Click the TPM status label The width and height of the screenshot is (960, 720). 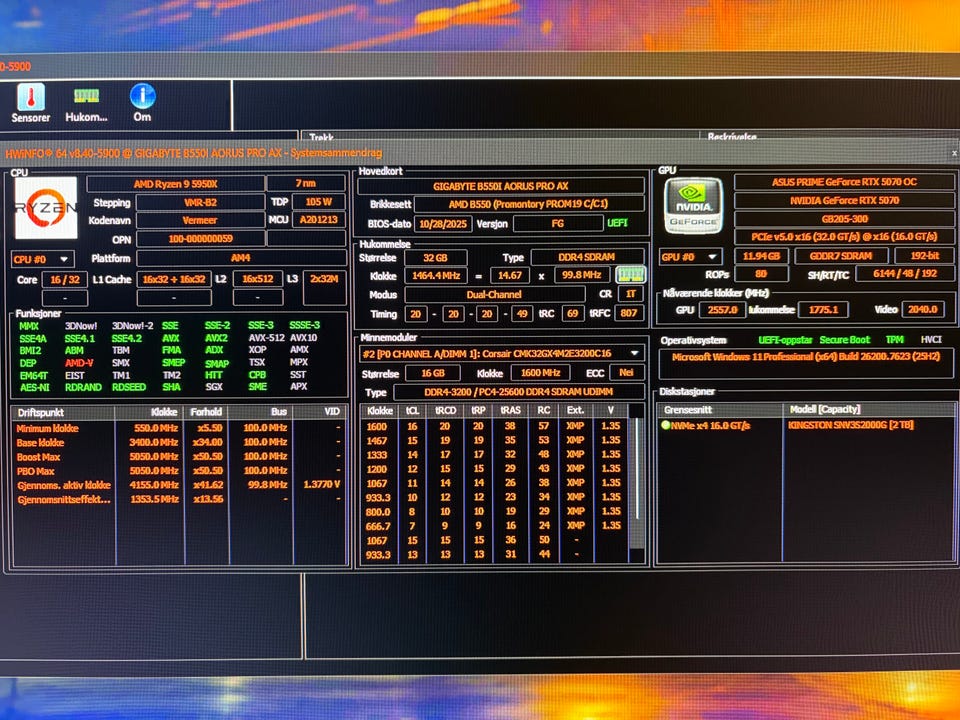pyautogui.click(x=894, y=339)
